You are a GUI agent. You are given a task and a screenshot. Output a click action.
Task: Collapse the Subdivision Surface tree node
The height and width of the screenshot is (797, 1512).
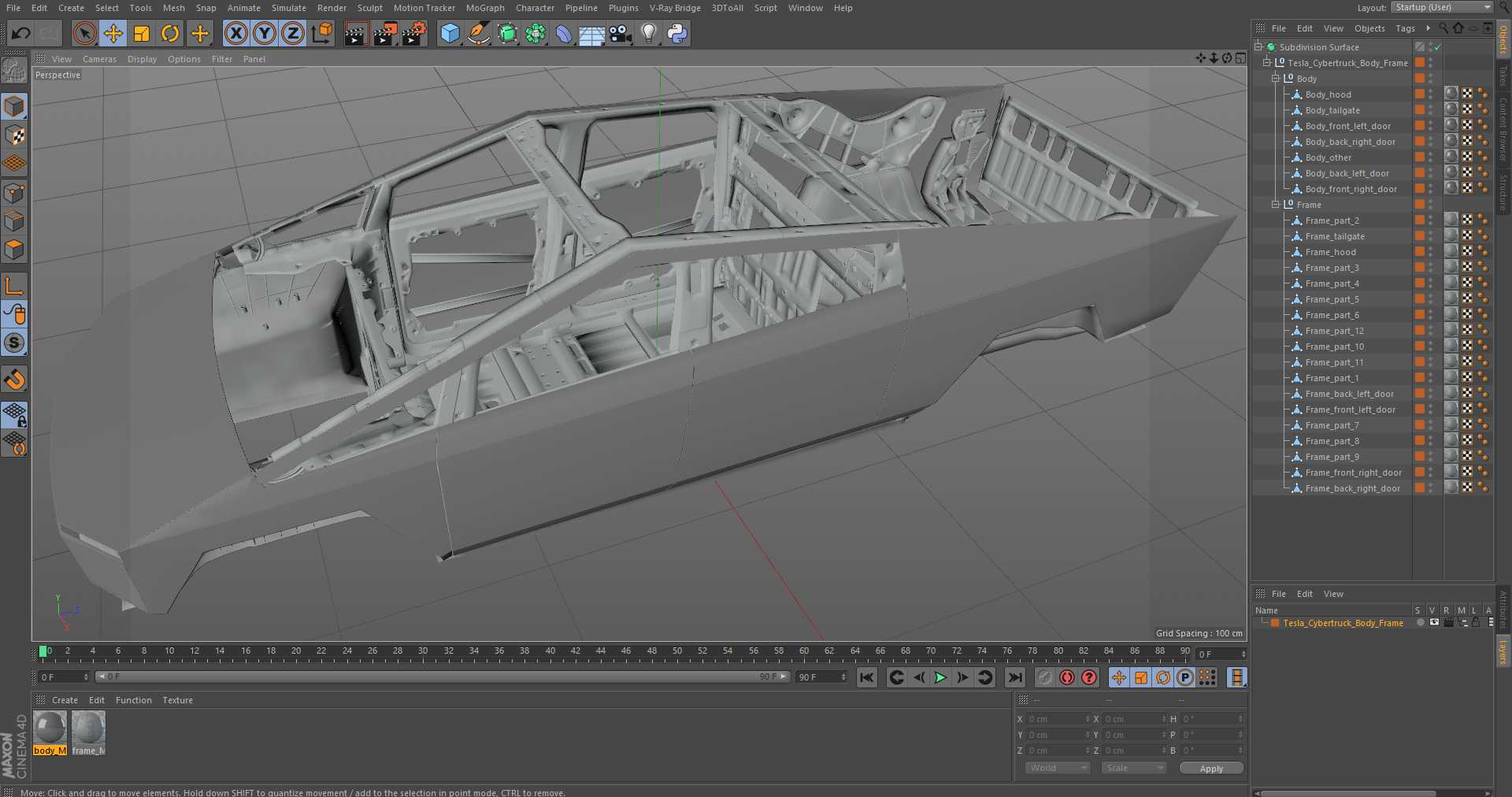click(1258, 47)
